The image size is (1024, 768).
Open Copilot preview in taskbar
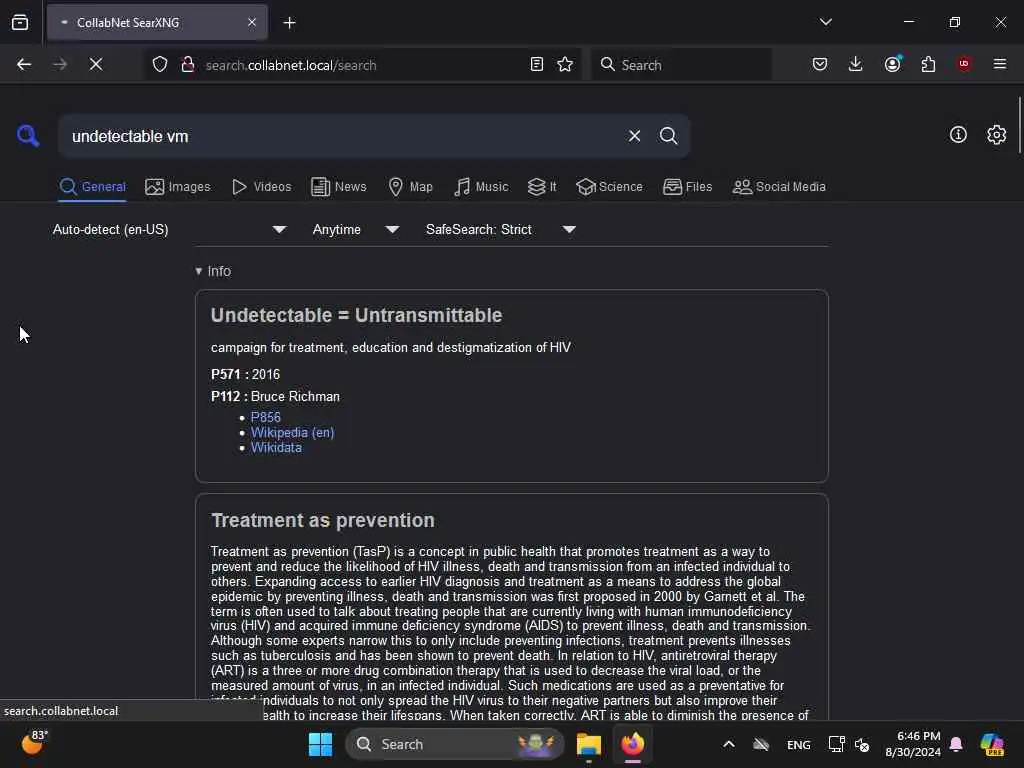pyautogui.click(x=992, y=744)
